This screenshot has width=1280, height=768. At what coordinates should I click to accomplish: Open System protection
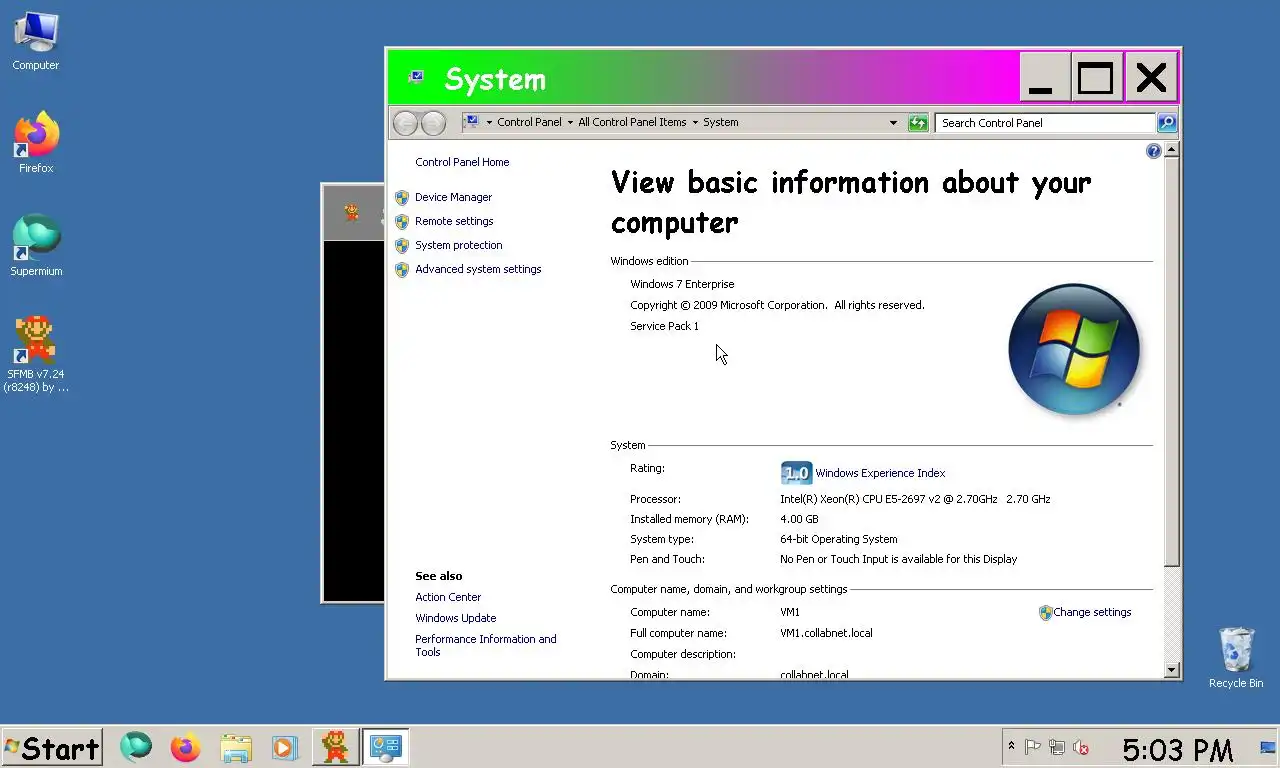(458, 245)
